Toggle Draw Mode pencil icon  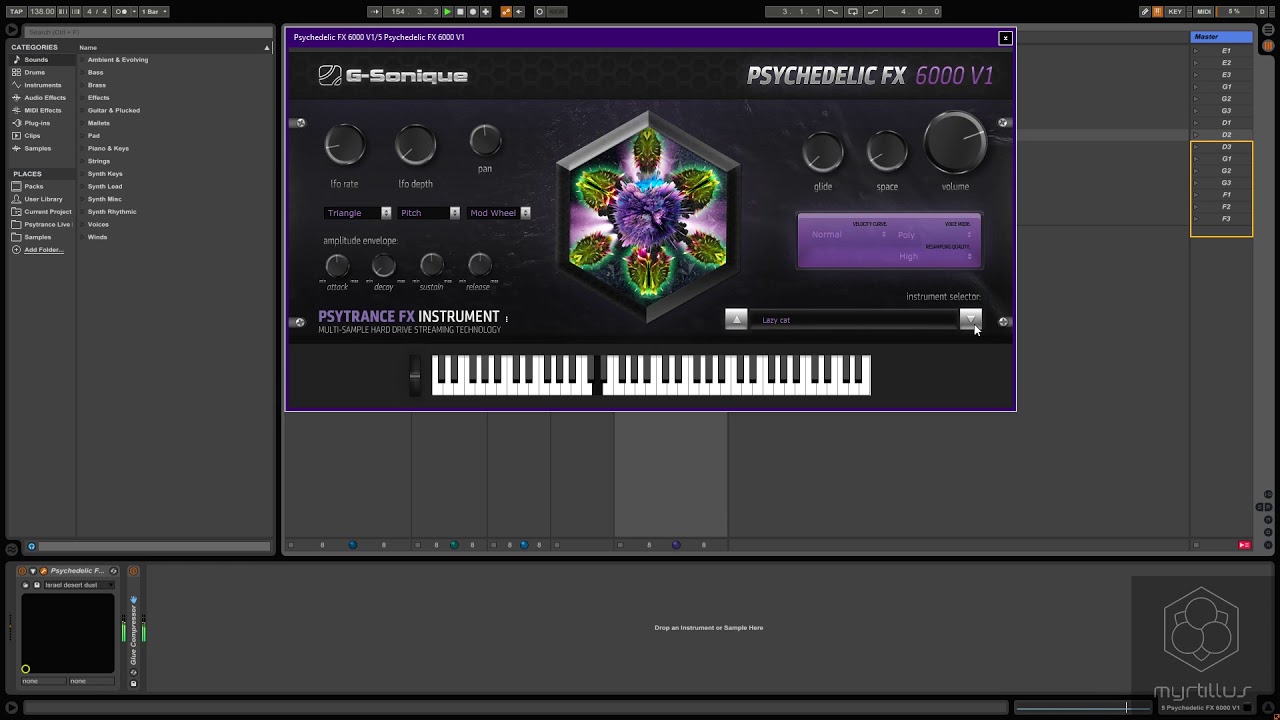point(1145,12)
